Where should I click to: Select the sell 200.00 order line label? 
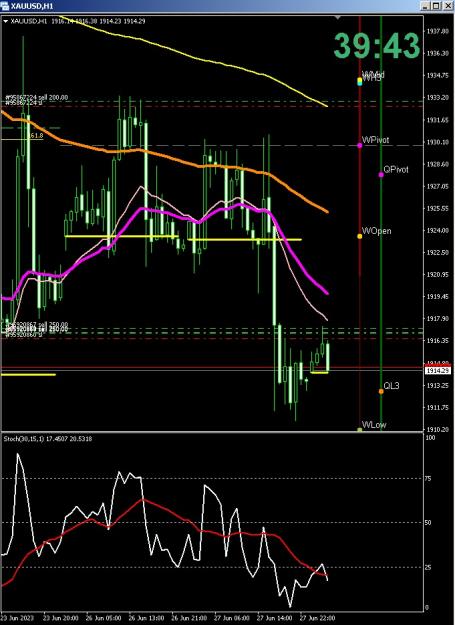(x=37, y=98)
